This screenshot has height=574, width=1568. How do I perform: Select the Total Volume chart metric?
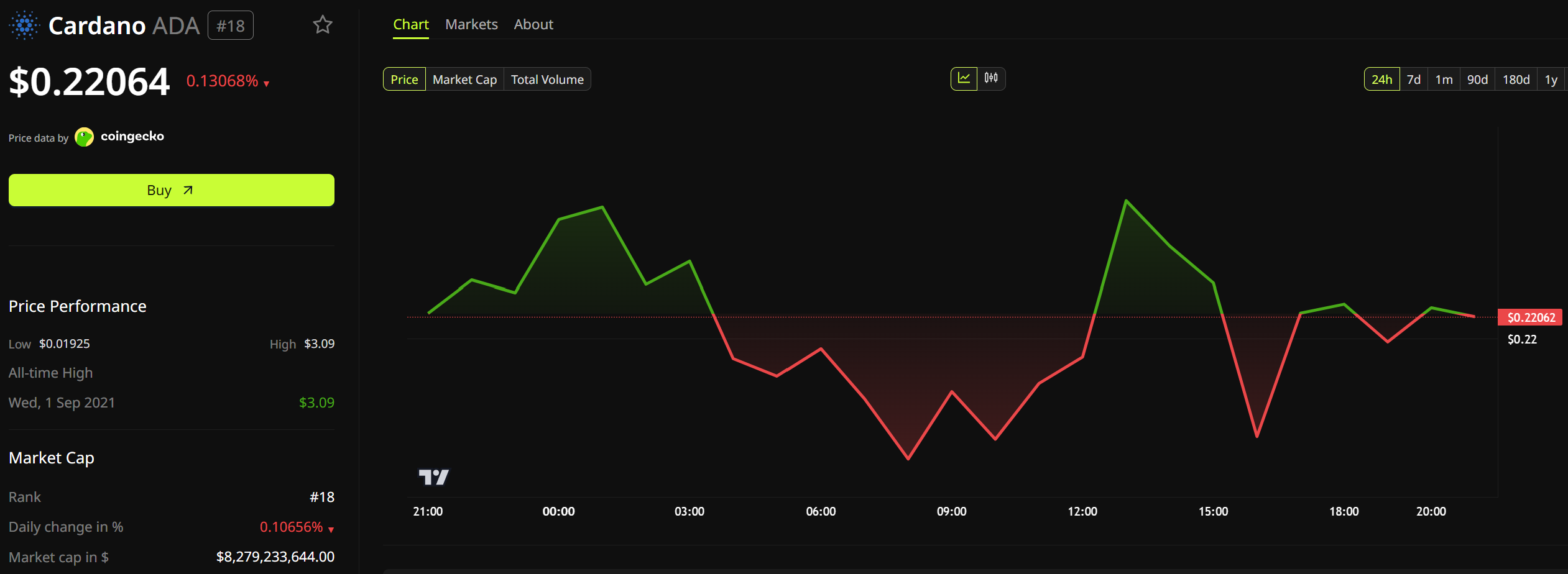click(x=547, y=80)
